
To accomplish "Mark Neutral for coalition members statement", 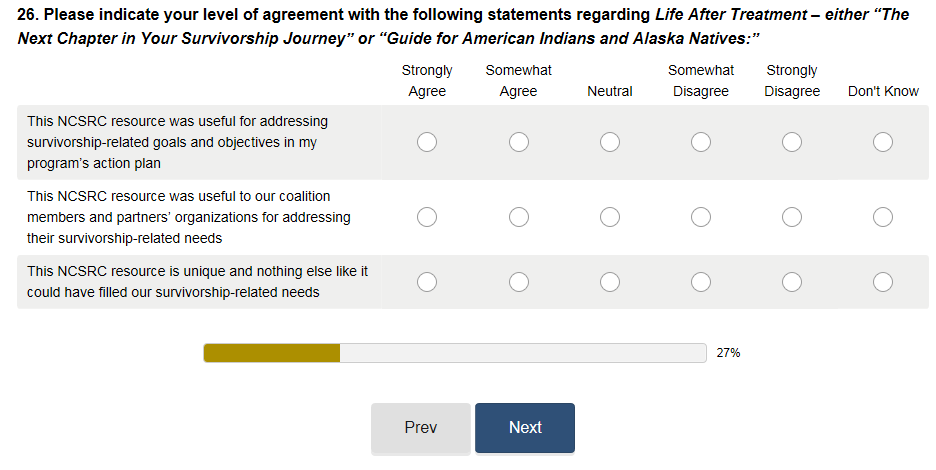I will coord(610,217).
